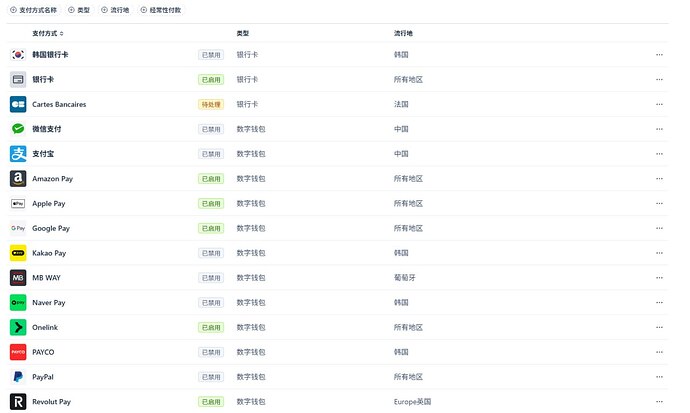This screenshot has width=690, height=413.
Task: Click the Onelink green arrow icon
Action: [x=18, y=327]
